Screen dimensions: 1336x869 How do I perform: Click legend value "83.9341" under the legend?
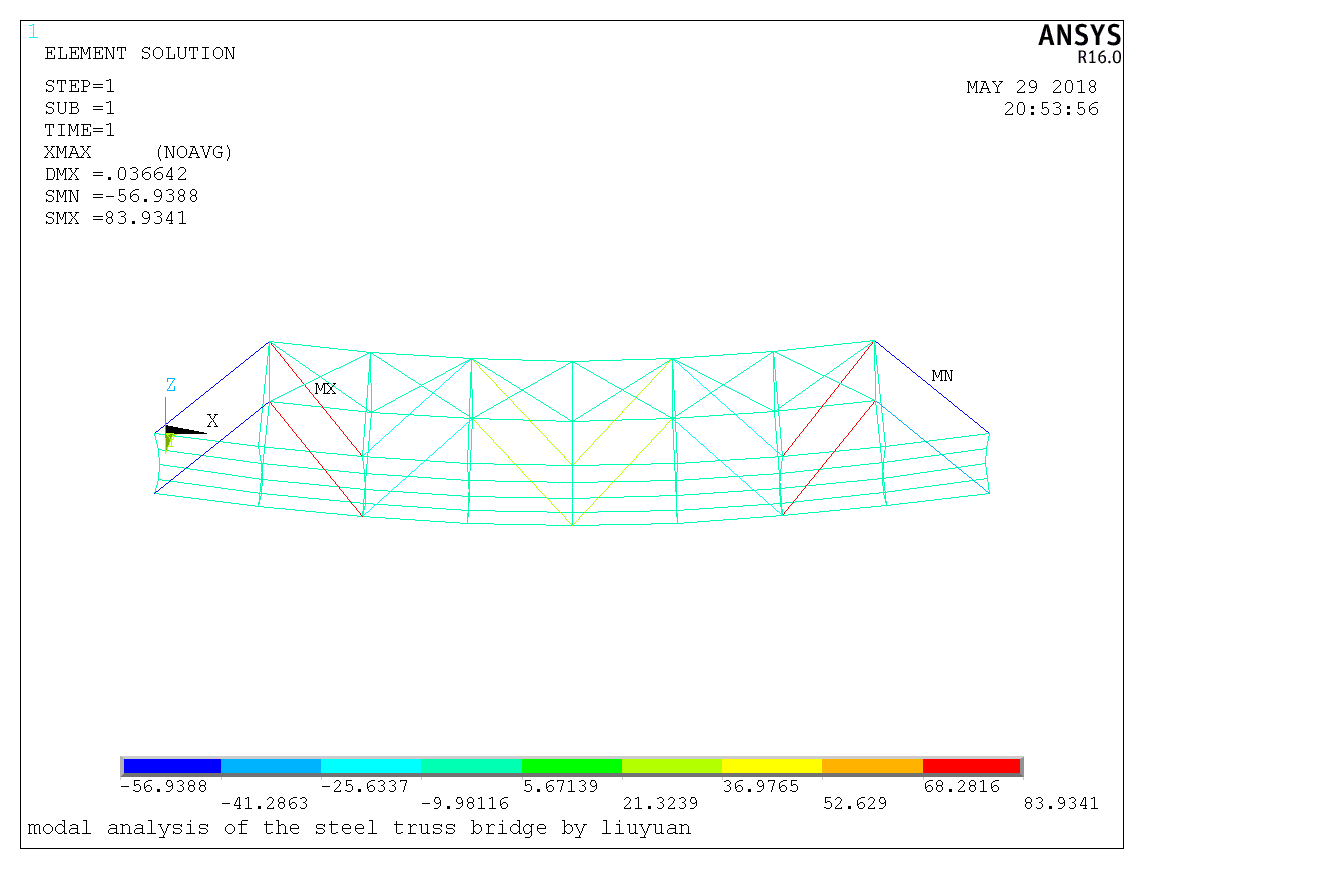point(1060,803)
